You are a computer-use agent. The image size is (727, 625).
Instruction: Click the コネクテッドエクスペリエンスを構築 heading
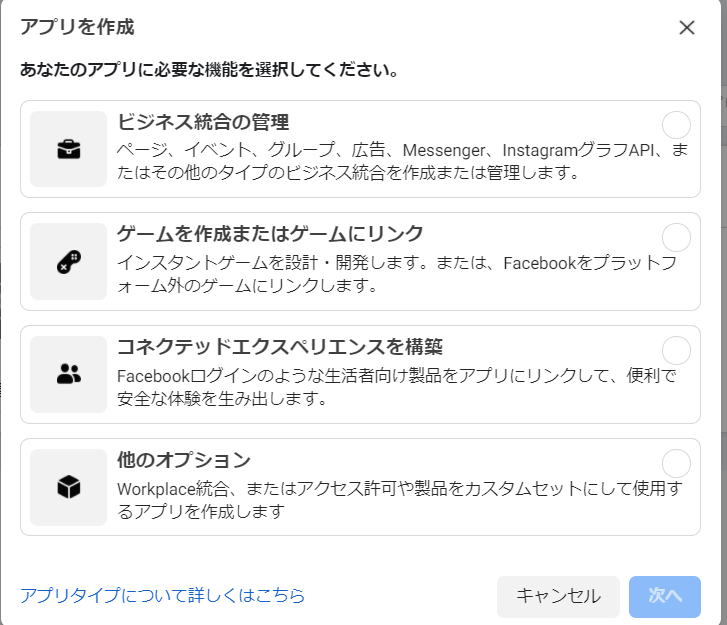tap(280, 347)
